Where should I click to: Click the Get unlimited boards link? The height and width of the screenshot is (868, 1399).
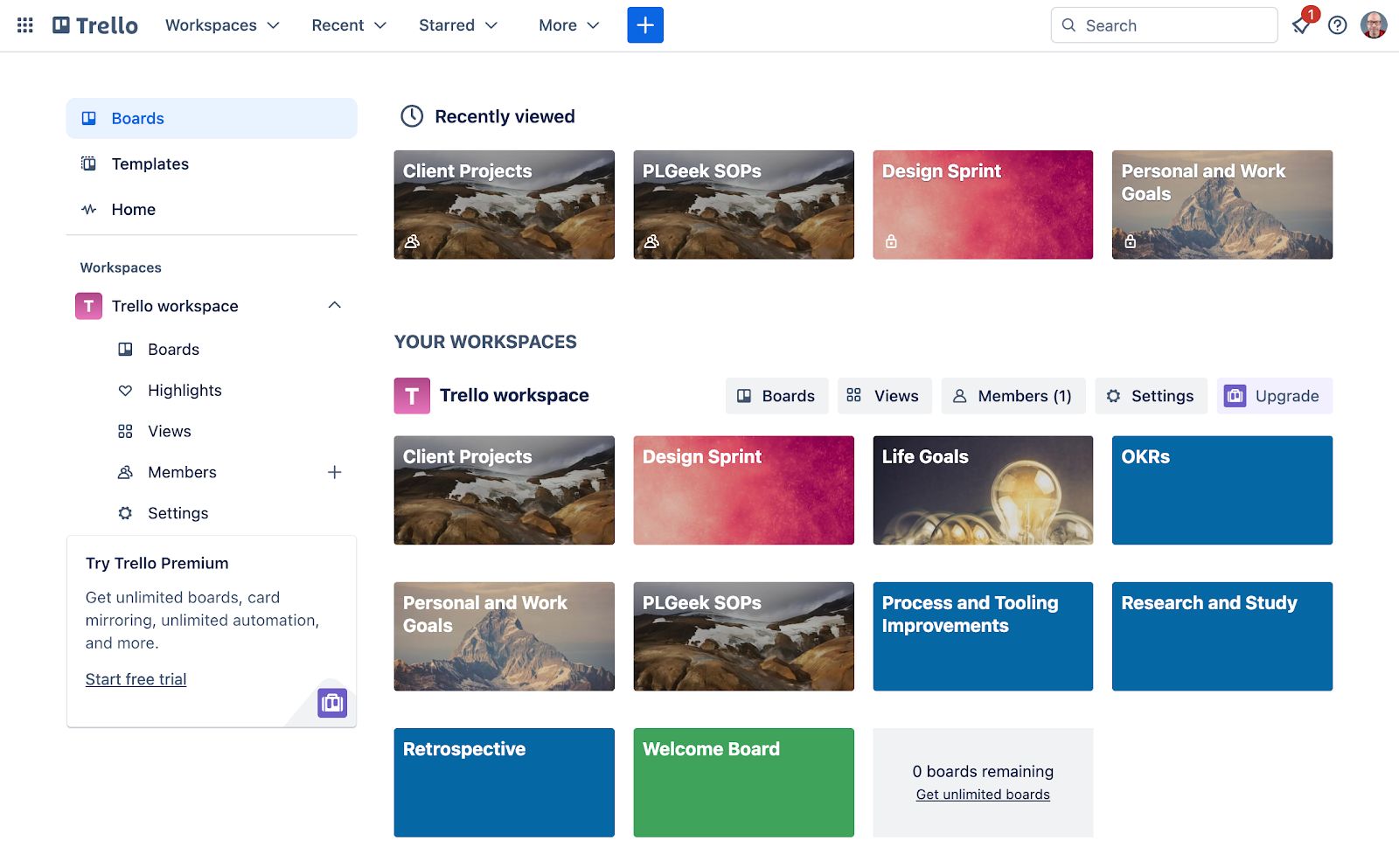983,795
